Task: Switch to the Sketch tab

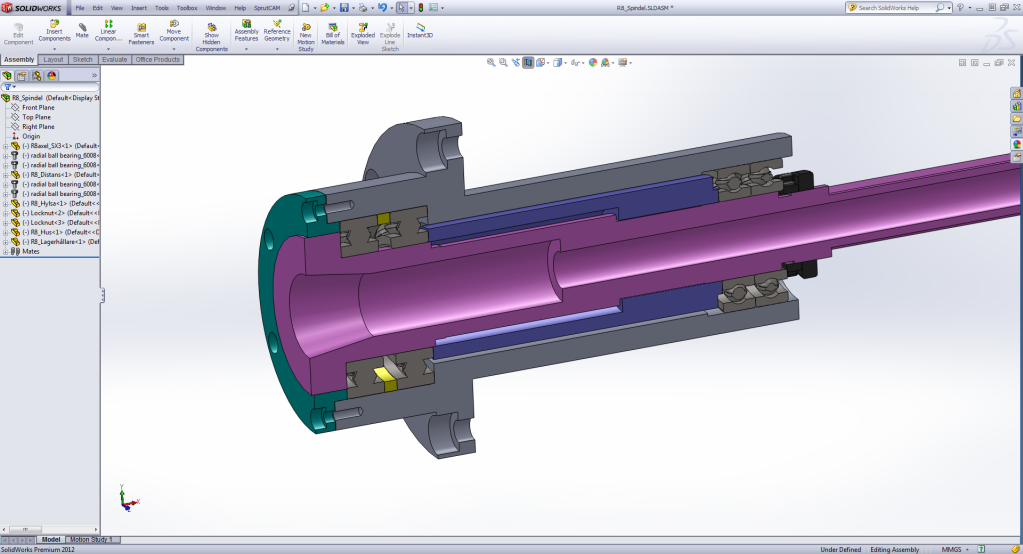Action: 82,59
